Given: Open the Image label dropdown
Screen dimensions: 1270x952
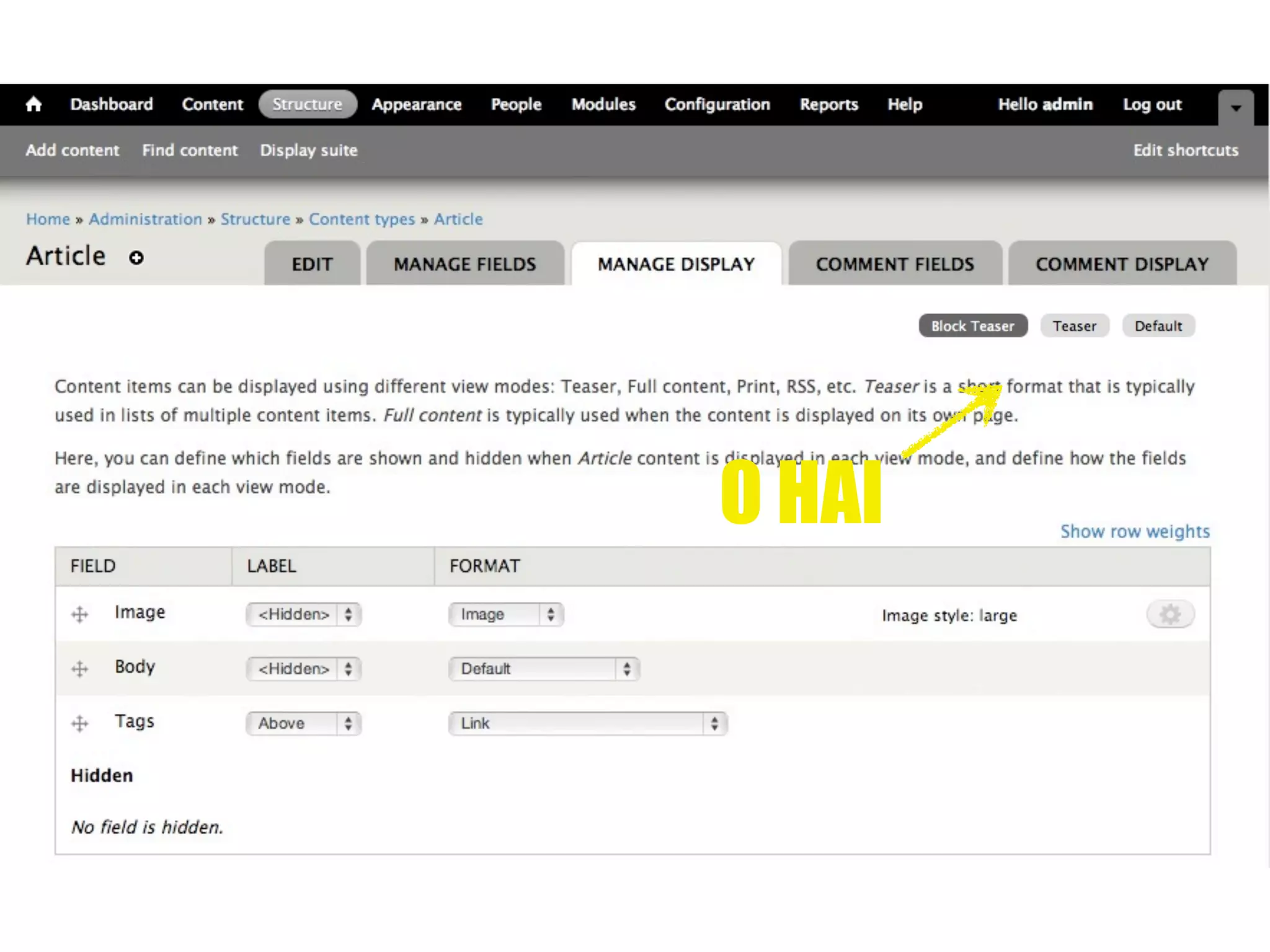Looking at the screenshot, I should (303, 614).
